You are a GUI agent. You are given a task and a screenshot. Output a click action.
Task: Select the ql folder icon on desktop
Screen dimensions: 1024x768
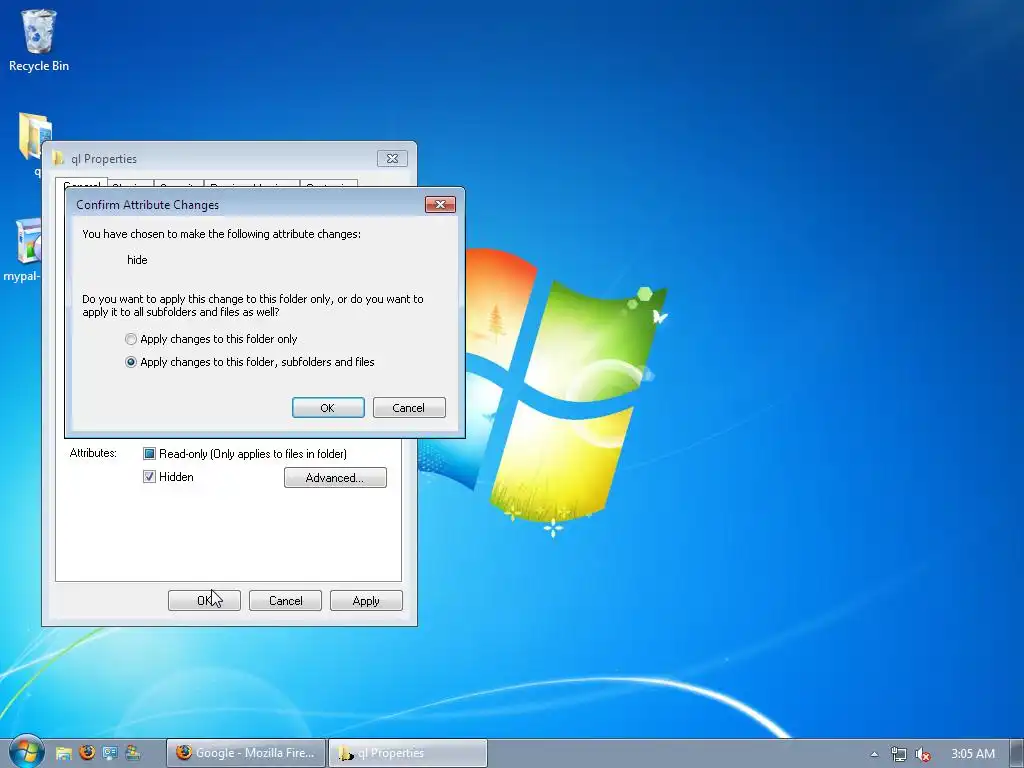[x=34, y=137]
